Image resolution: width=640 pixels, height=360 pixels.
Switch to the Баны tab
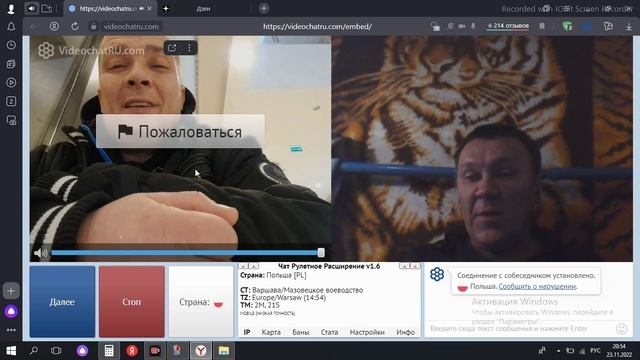click(x=300, y=332)
